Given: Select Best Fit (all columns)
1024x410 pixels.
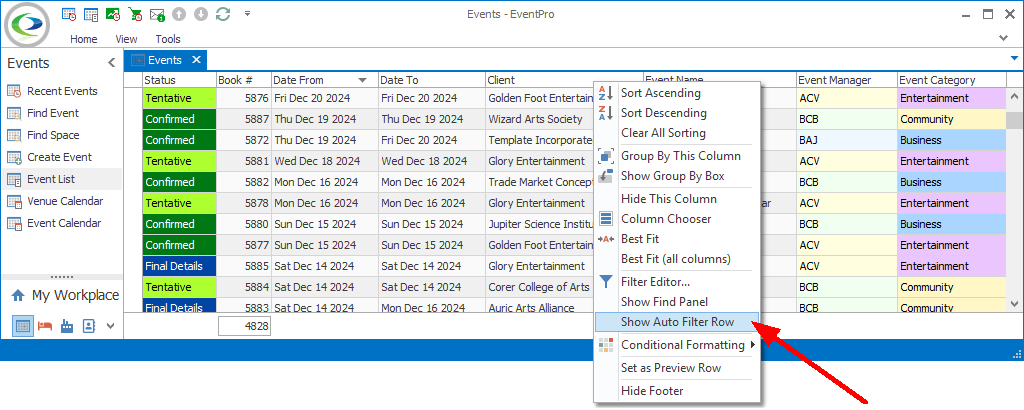Looking at the screenshot, I should tap(677, 259).
